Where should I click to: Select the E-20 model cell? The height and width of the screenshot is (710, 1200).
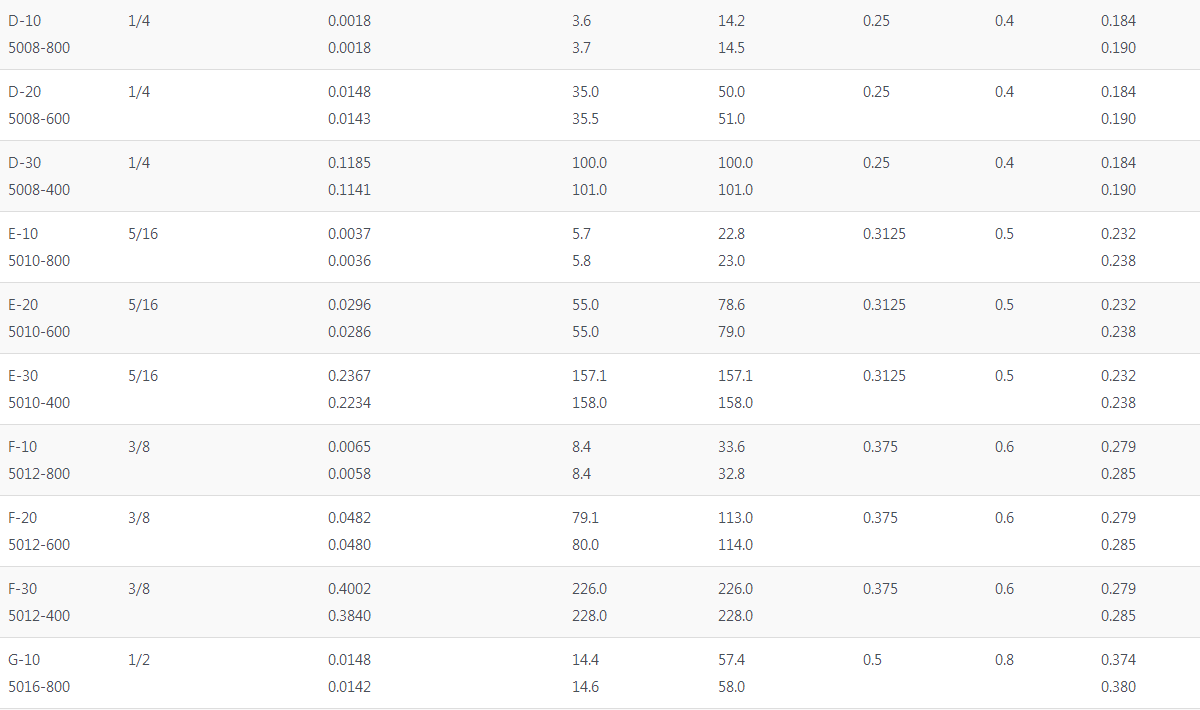[24, 305]
